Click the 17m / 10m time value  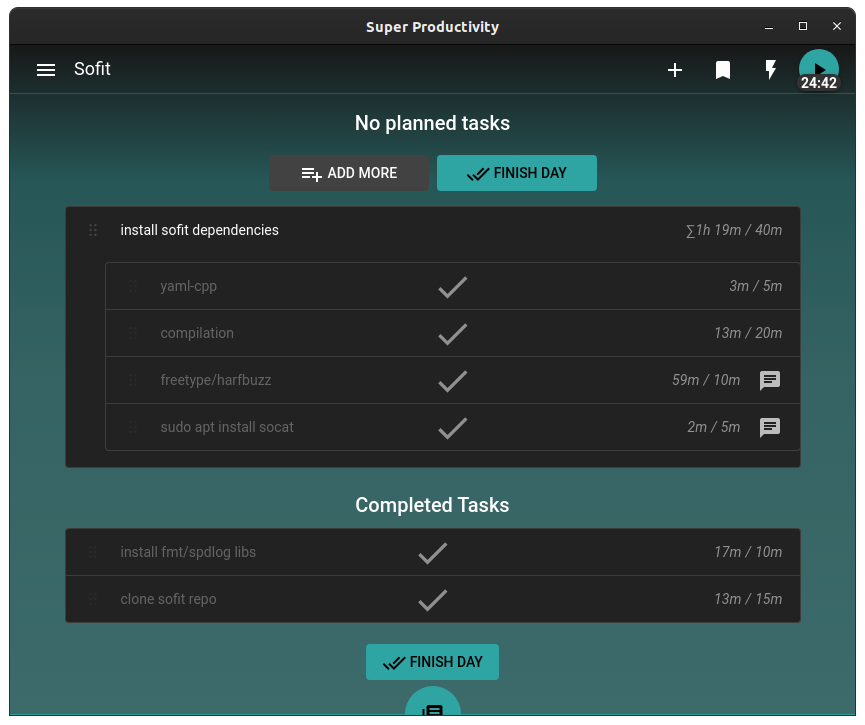[748, 552]
